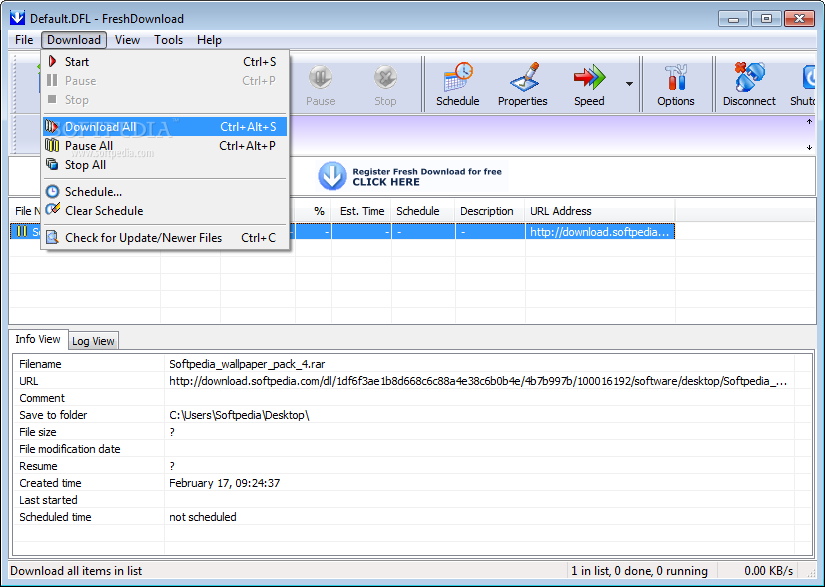This screenshot has width=825, height=587.
Task: Open the Properties toolbar icon
Action: 522,84
